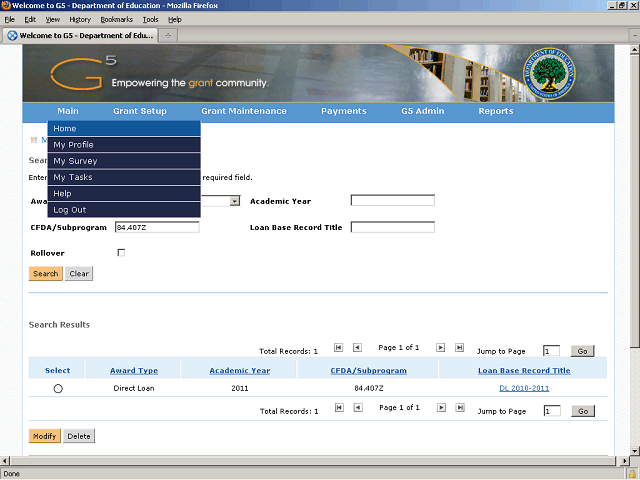Click the security lock status icon
Image resolution: width=640 pixels, height=480 pixels.
[x=633, y=474]
